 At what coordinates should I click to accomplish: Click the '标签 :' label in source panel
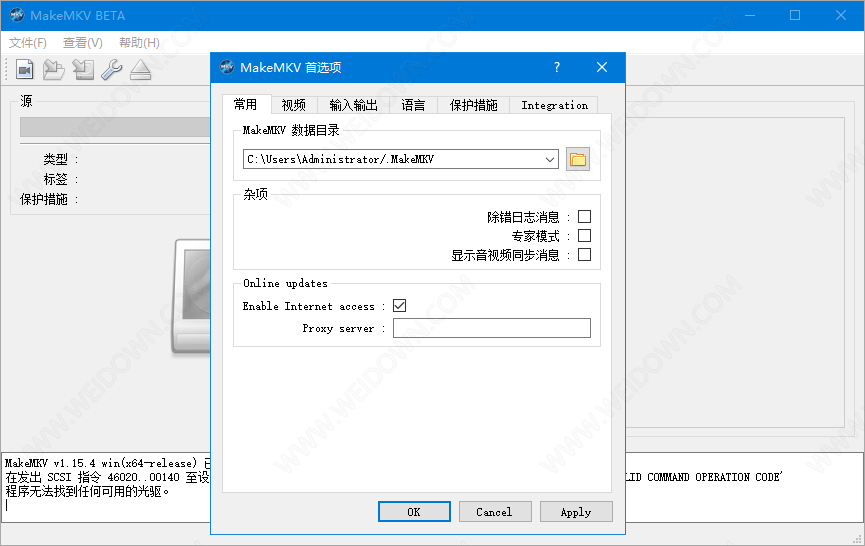(x=61, y=179)
